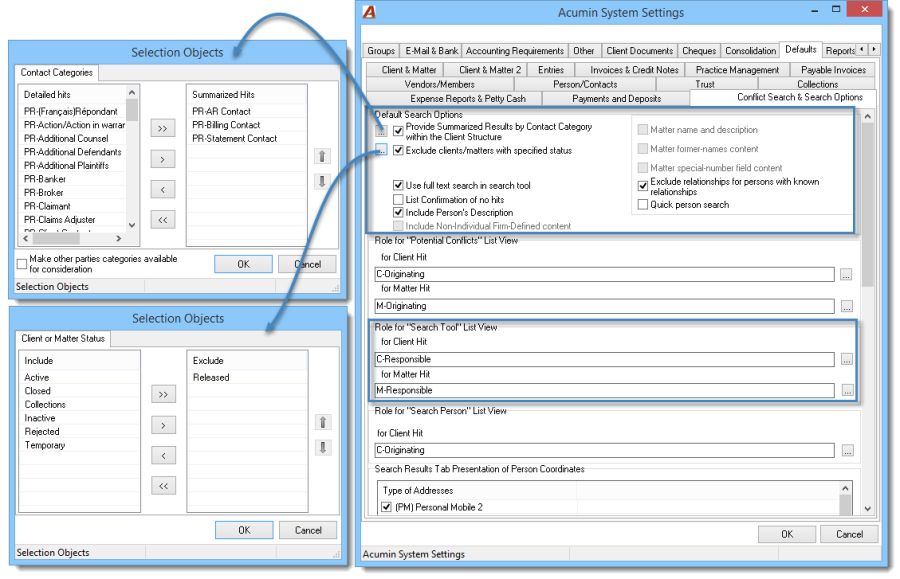Uncheck (PM) Personal Mobile 2 address type
Viewport: 900px width, 579px height.
tap(386, 507)
